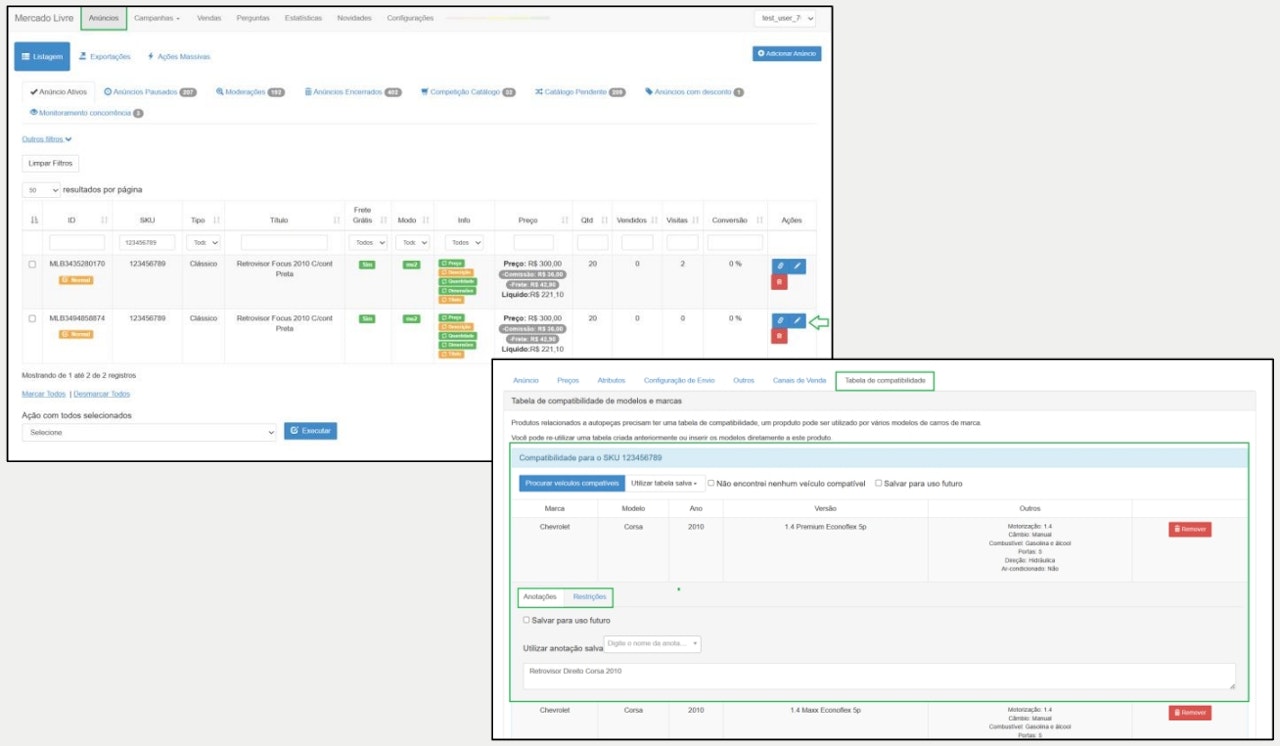The width and height of the screenshot is (1280, 746).
Task: Enable 'Salvar para uso futuro' under Anotações
Action: click(527, 620)
